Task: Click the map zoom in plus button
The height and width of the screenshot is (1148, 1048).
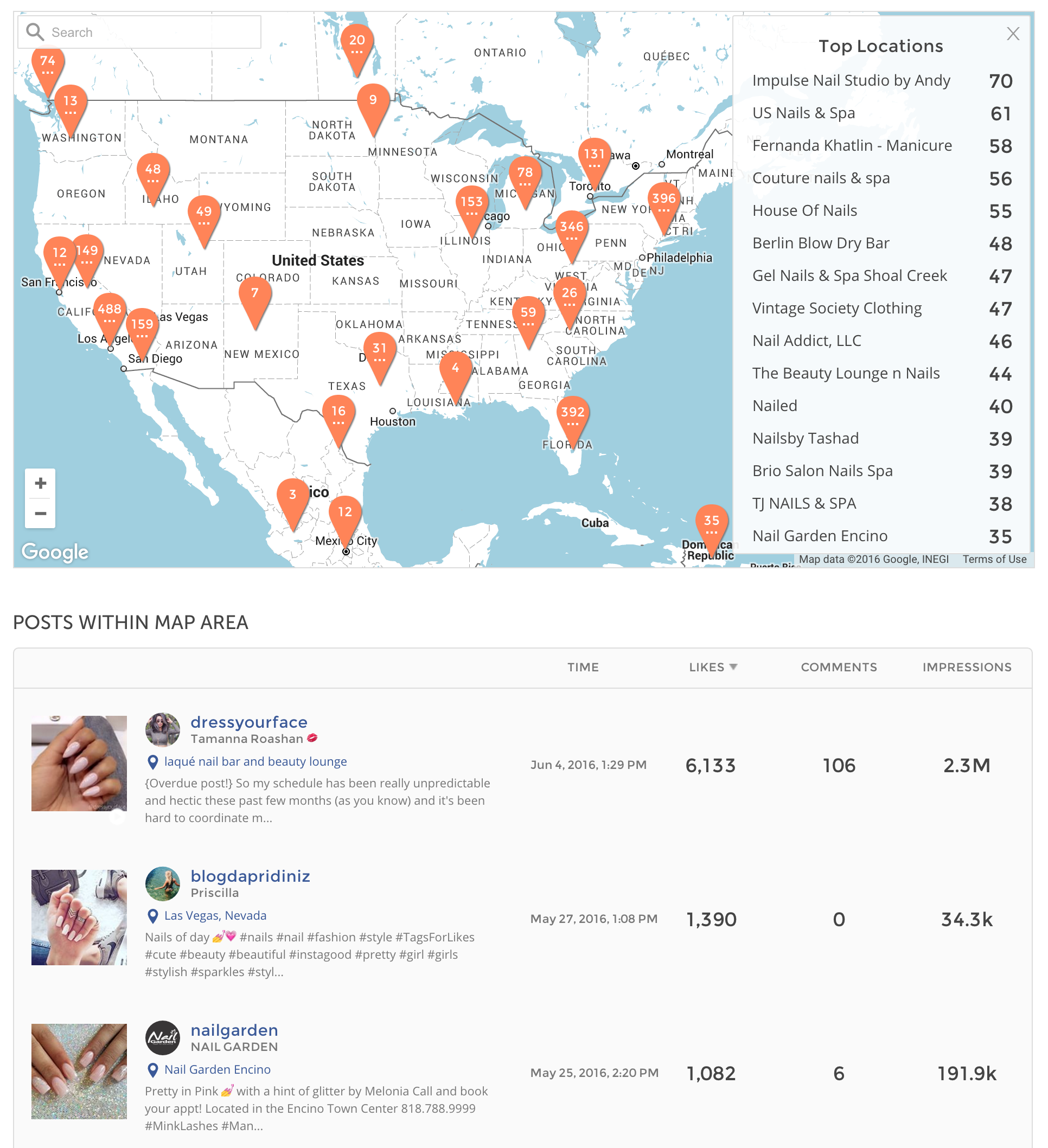Action: coord(41,484)
